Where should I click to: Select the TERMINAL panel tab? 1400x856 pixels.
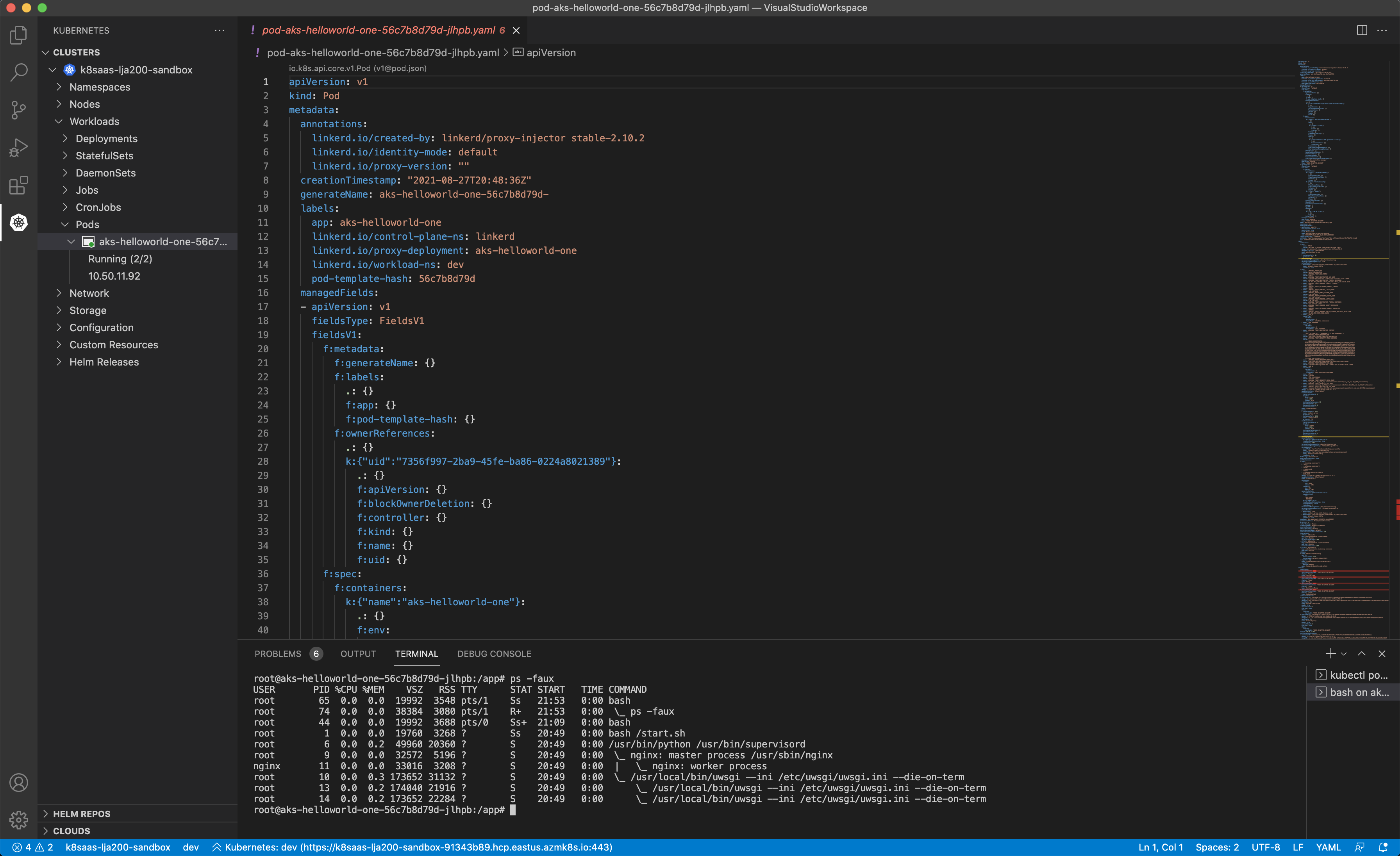(416, 654)
